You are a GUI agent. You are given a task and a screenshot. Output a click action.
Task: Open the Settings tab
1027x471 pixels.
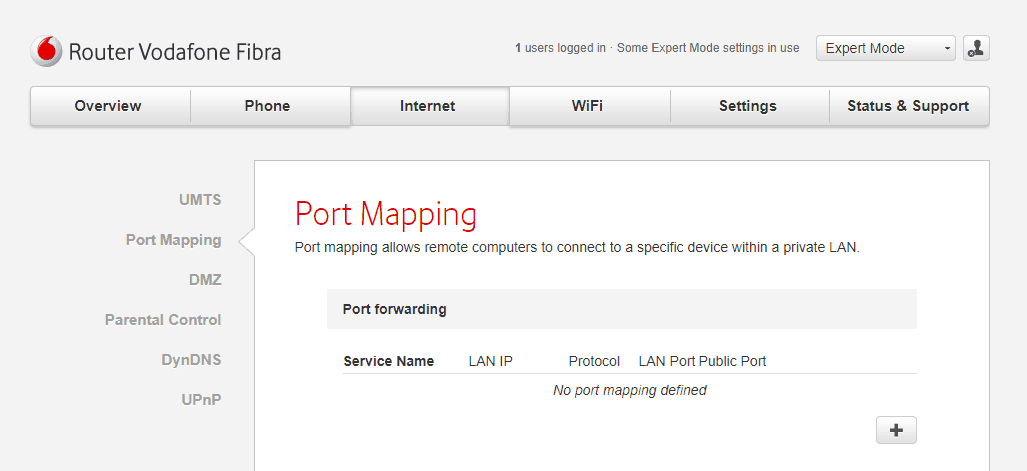coord(750,106)
